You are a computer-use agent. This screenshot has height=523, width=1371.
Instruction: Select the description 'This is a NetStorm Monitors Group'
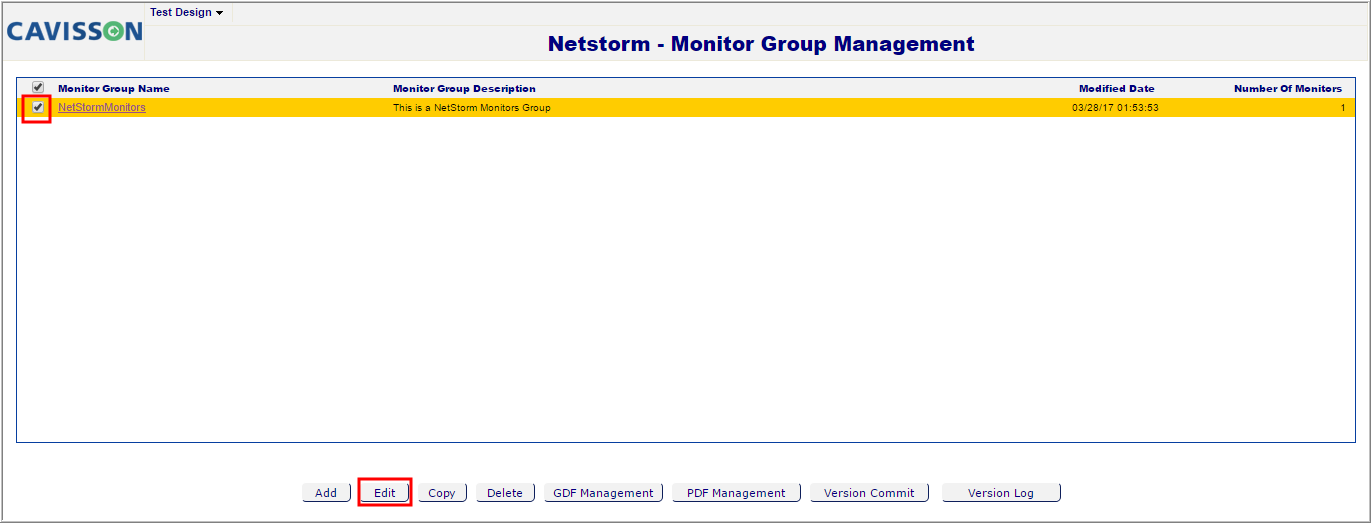[x=472, y=108]
